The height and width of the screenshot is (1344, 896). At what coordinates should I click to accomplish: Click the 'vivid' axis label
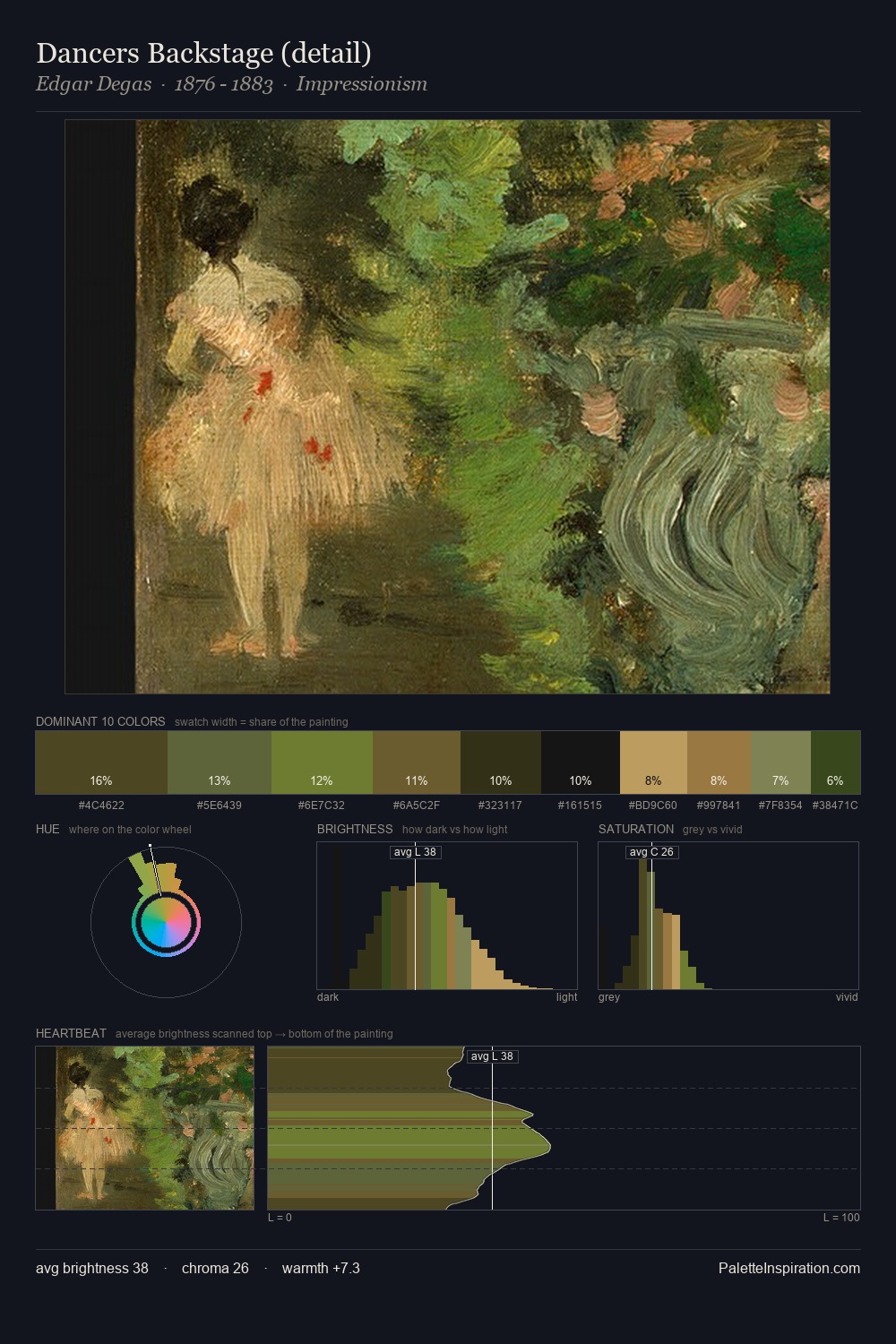847,996
